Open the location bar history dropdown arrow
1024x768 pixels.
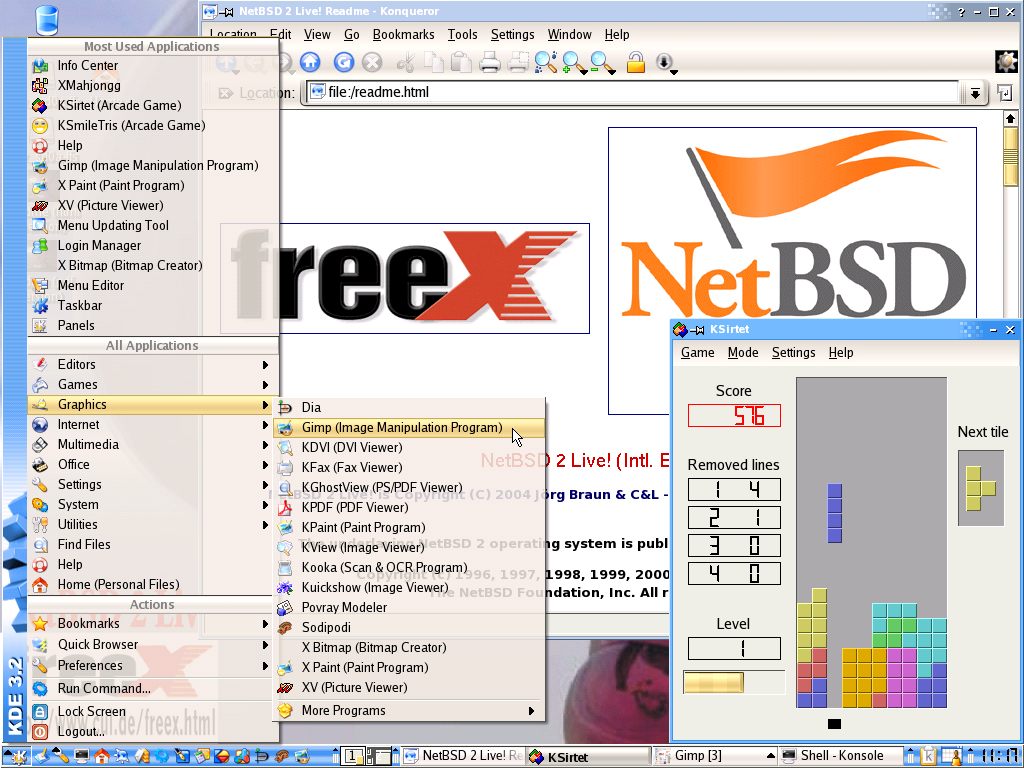[x=974, y=93]
